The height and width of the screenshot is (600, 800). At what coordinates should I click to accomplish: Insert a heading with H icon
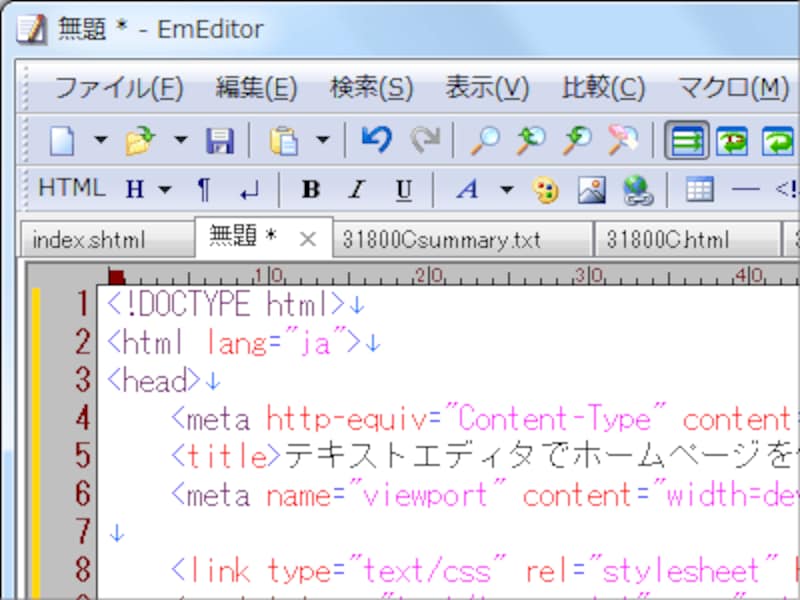(x=135, y=190)
